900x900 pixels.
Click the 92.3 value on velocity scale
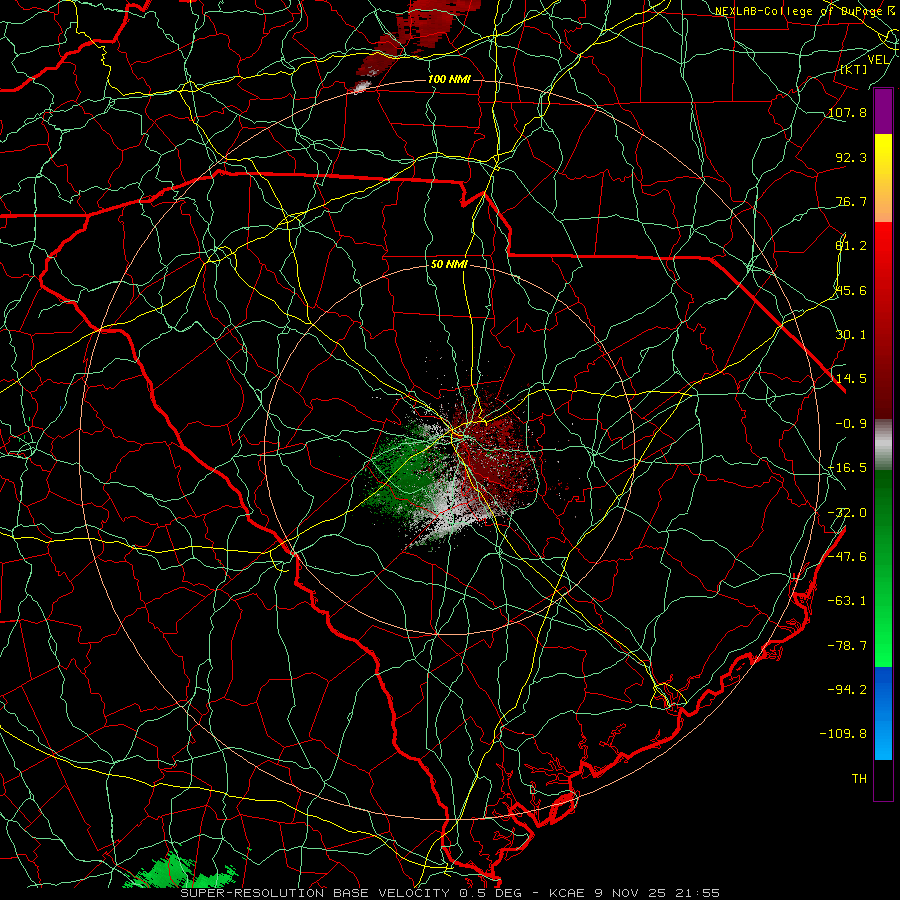[x=851, y=157]
